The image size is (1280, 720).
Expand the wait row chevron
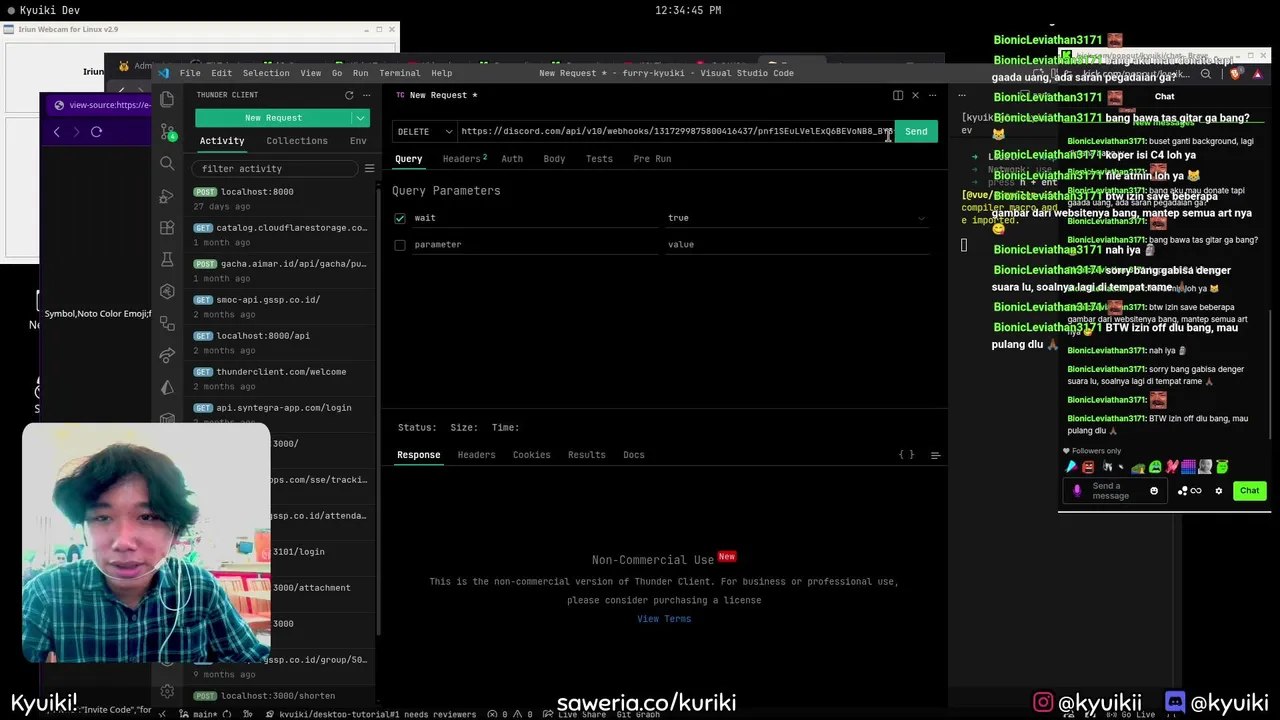921,218
